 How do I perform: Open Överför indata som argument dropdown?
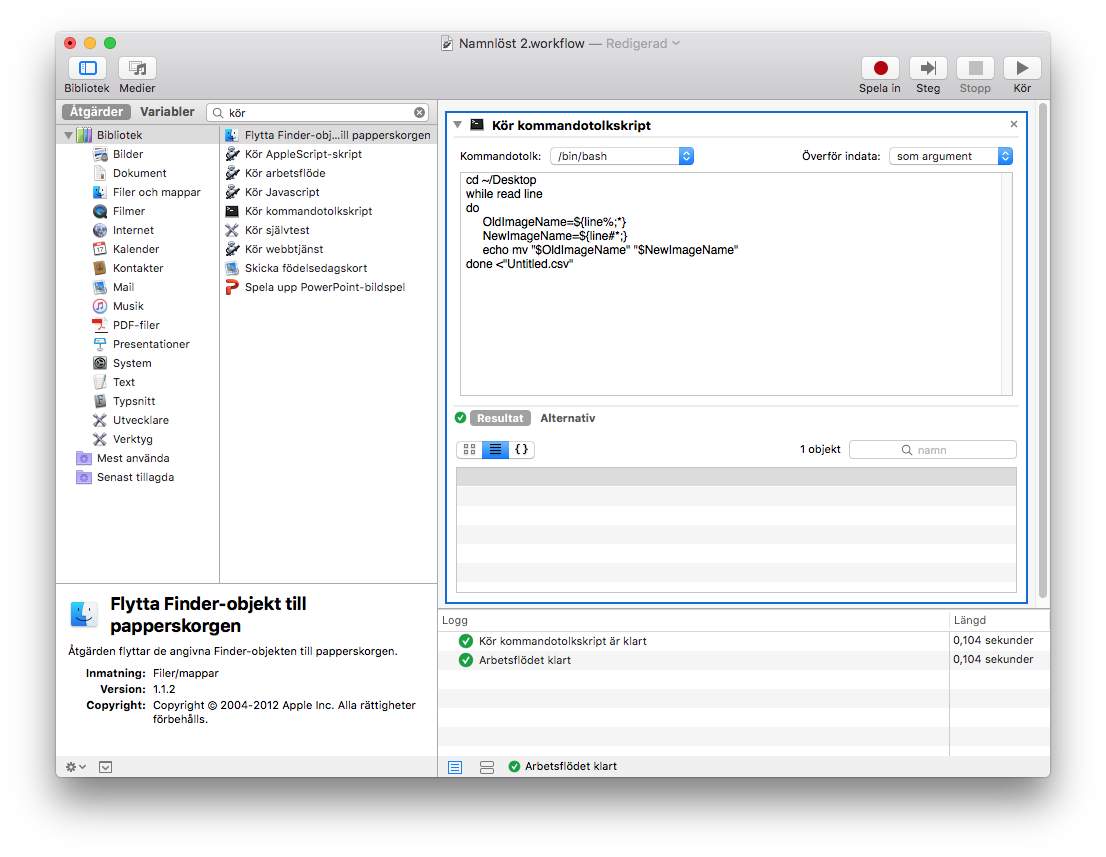click(951, 156)
